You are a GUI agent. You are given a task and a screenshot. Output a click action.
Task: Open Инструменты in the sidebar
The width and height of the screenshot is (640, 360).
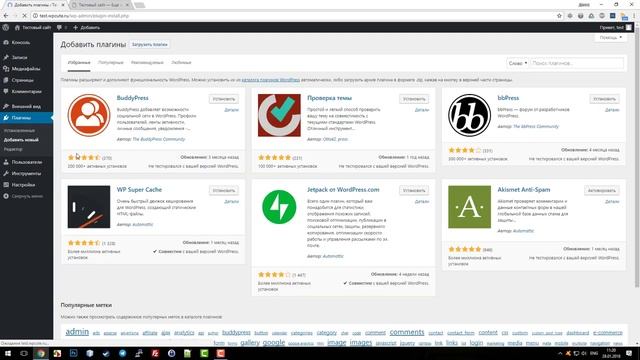pyautogui.click(x=26, y=173)
